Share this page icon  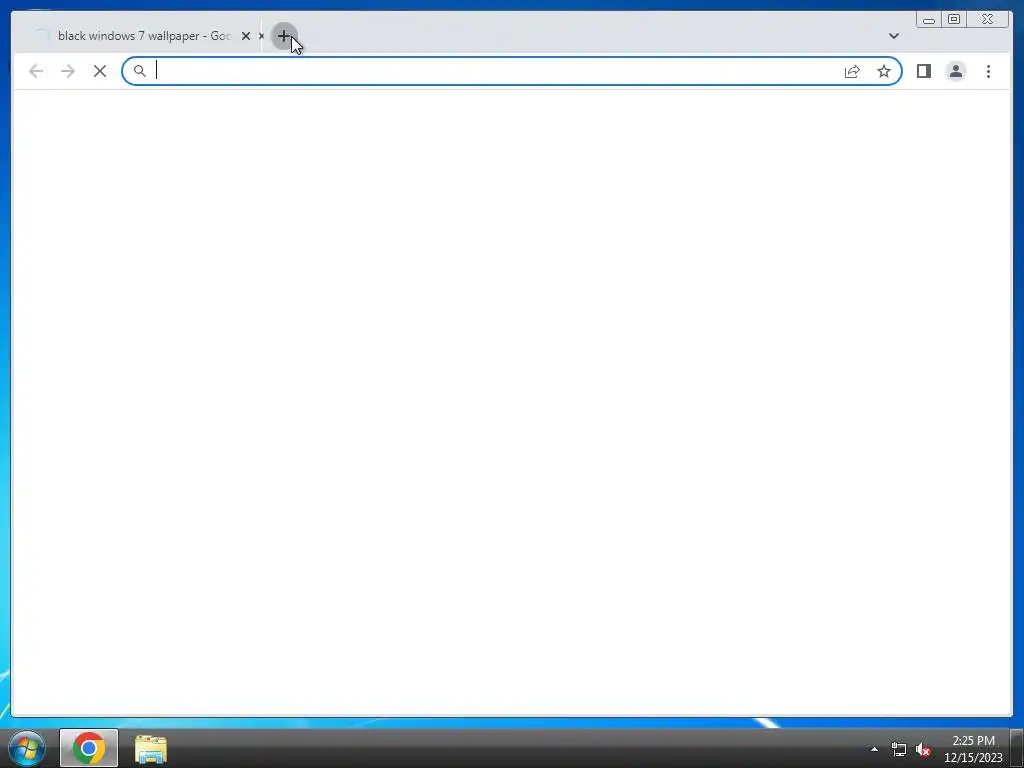click(x=852, y=71)
